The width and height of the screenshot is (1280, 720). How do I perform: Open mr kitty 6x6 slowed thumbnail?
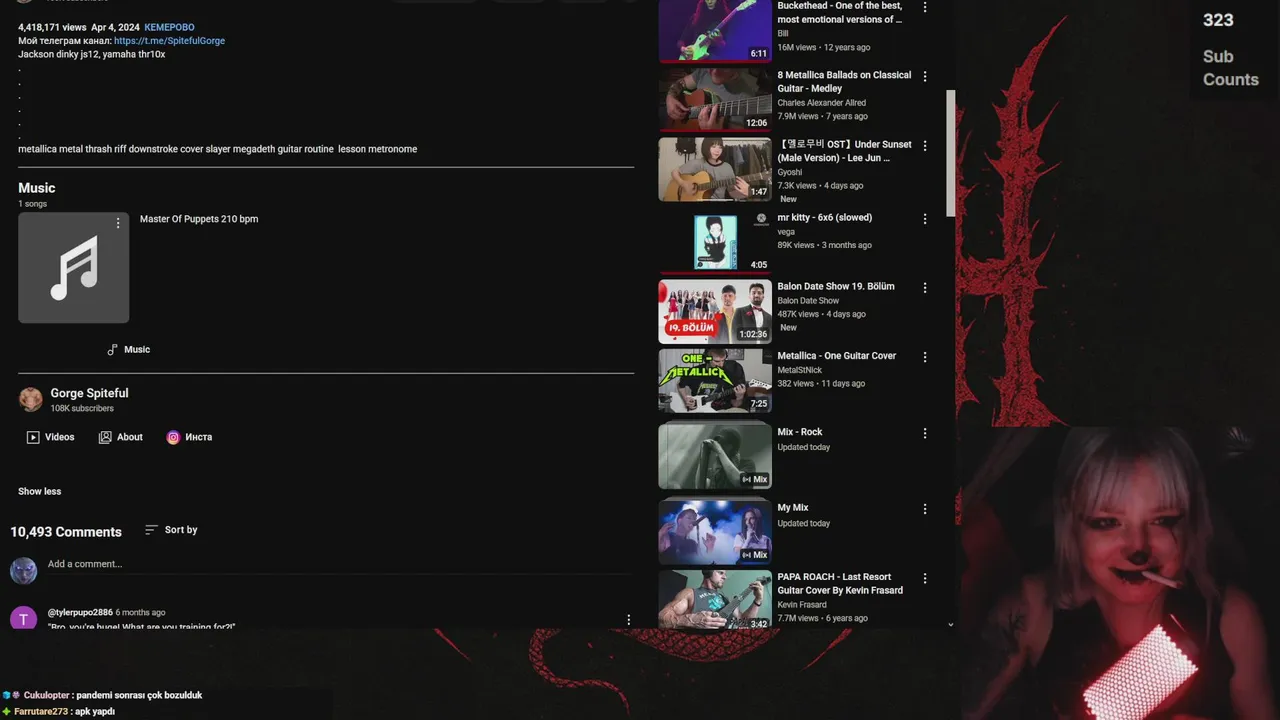point(715,242)
